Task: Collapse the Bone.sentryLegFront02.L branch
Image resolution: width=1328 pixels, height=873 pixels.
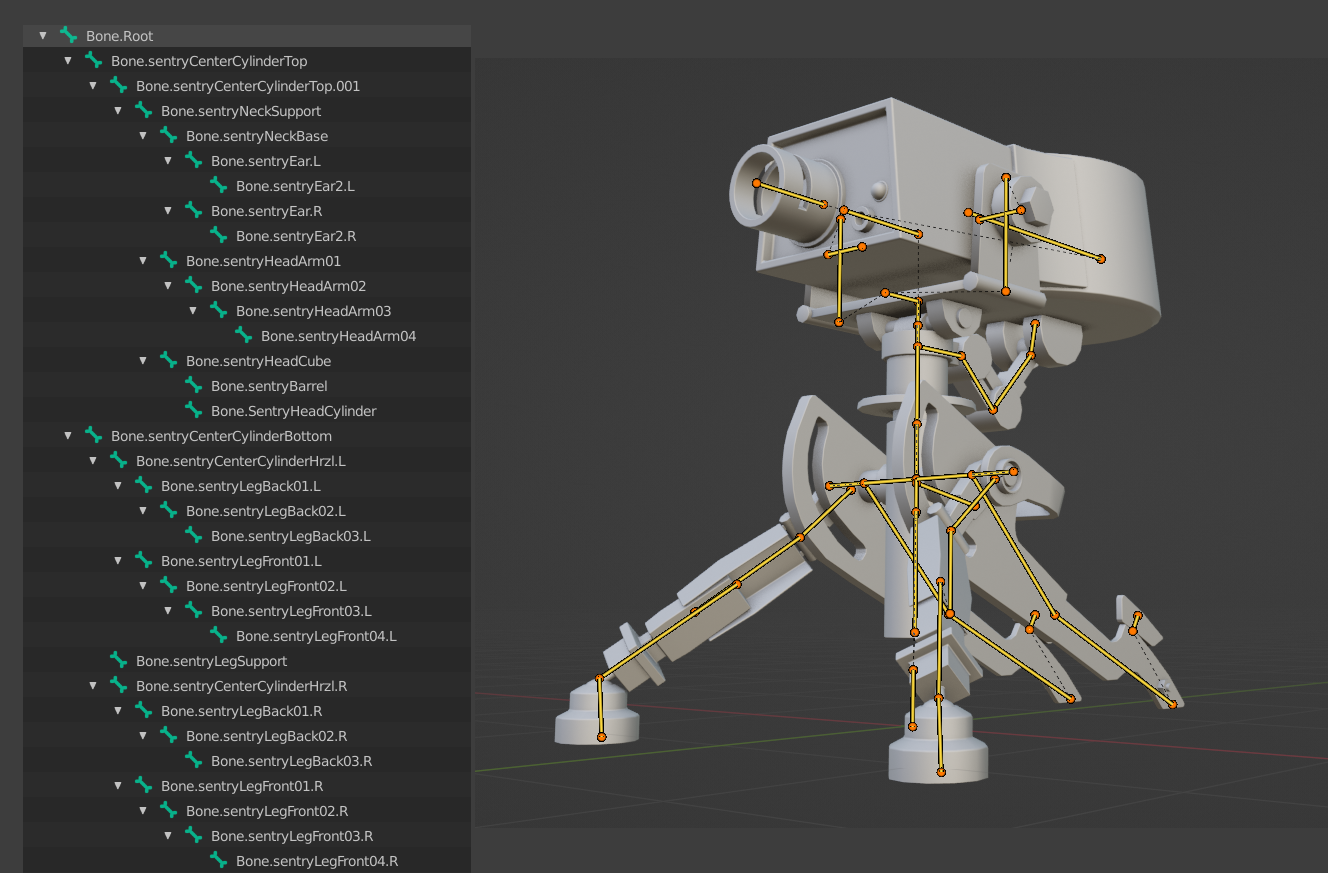Action: [143, 585]
